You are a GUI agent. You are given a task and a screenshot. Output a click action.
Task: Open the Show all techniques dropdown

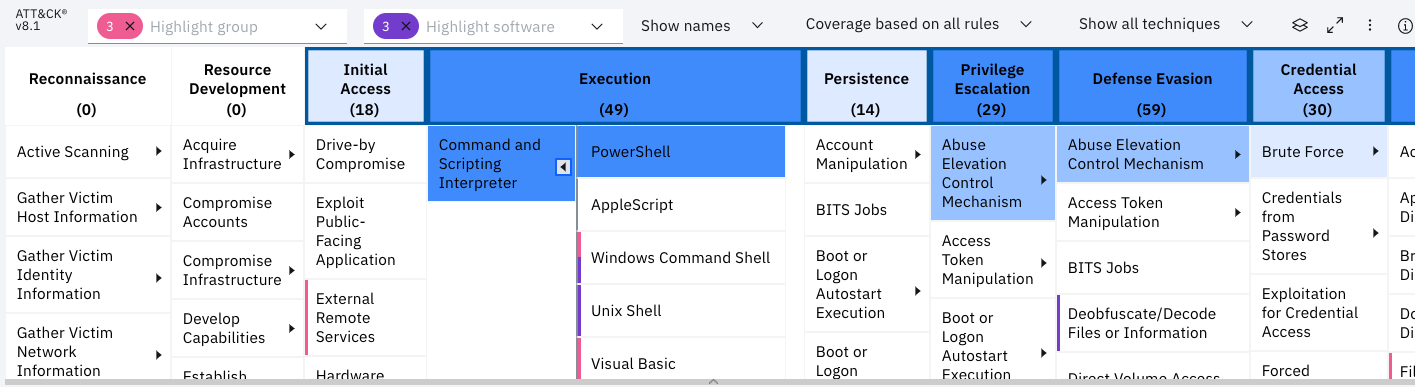click(1166, 25)
